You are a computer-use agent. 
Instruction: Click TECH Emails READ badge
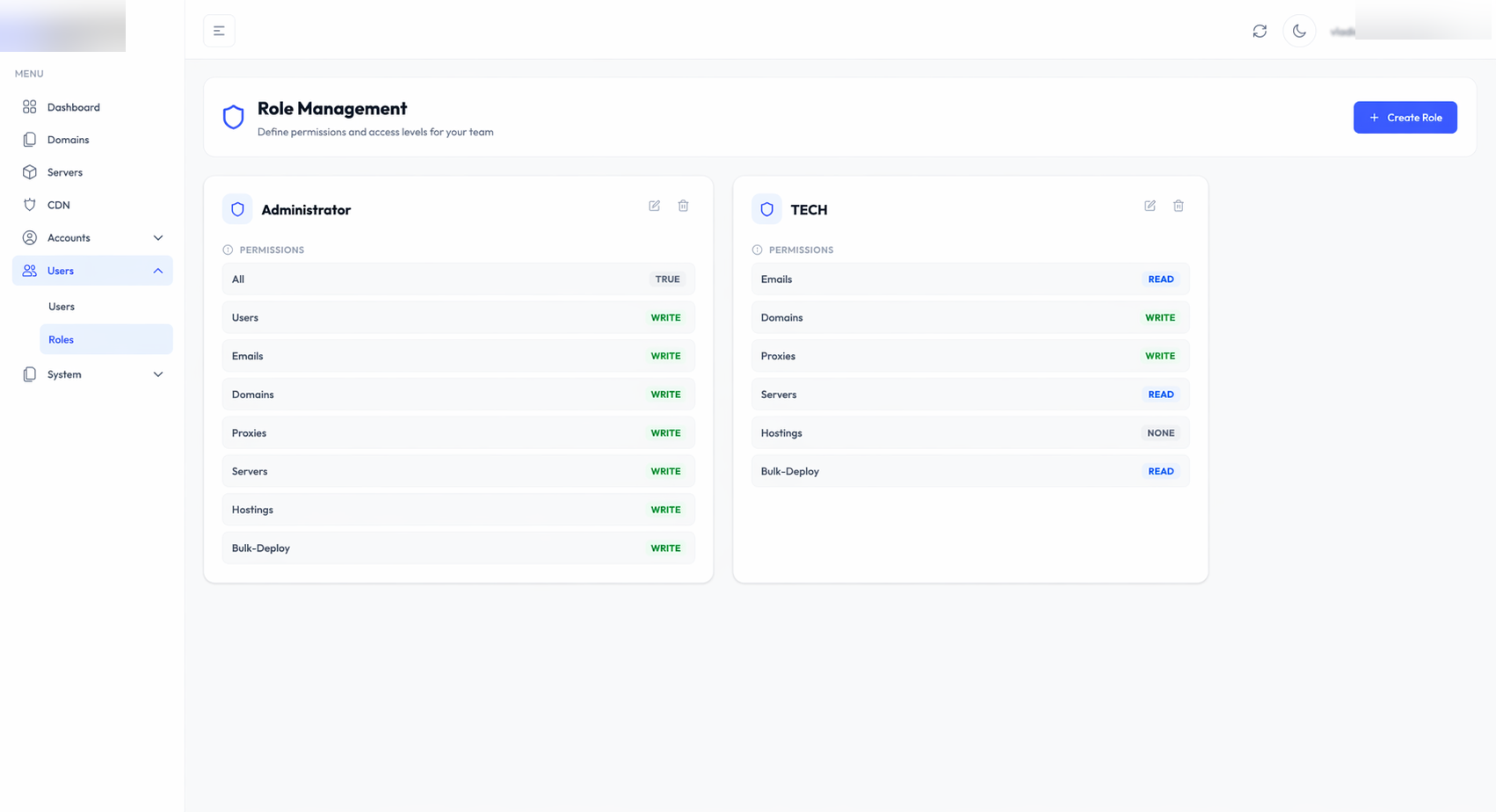pyautogui.click(x=1160, y=279)
